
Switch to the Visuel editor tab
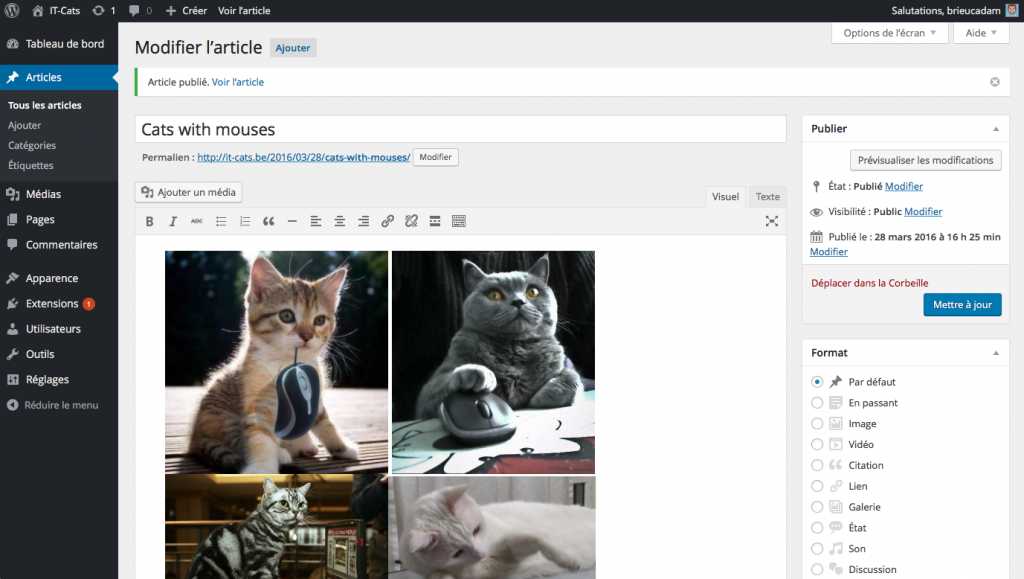tap(726, 196)
